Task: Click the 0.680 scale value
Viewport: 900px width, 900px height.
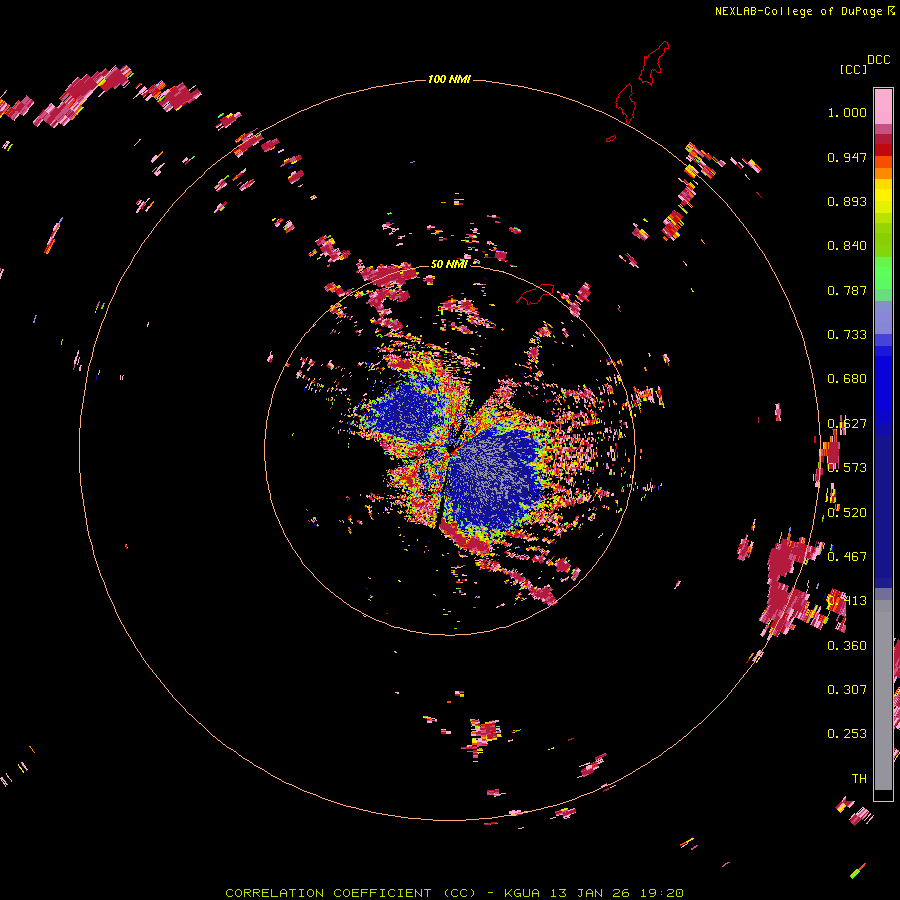Action: [x=847, y=379]
